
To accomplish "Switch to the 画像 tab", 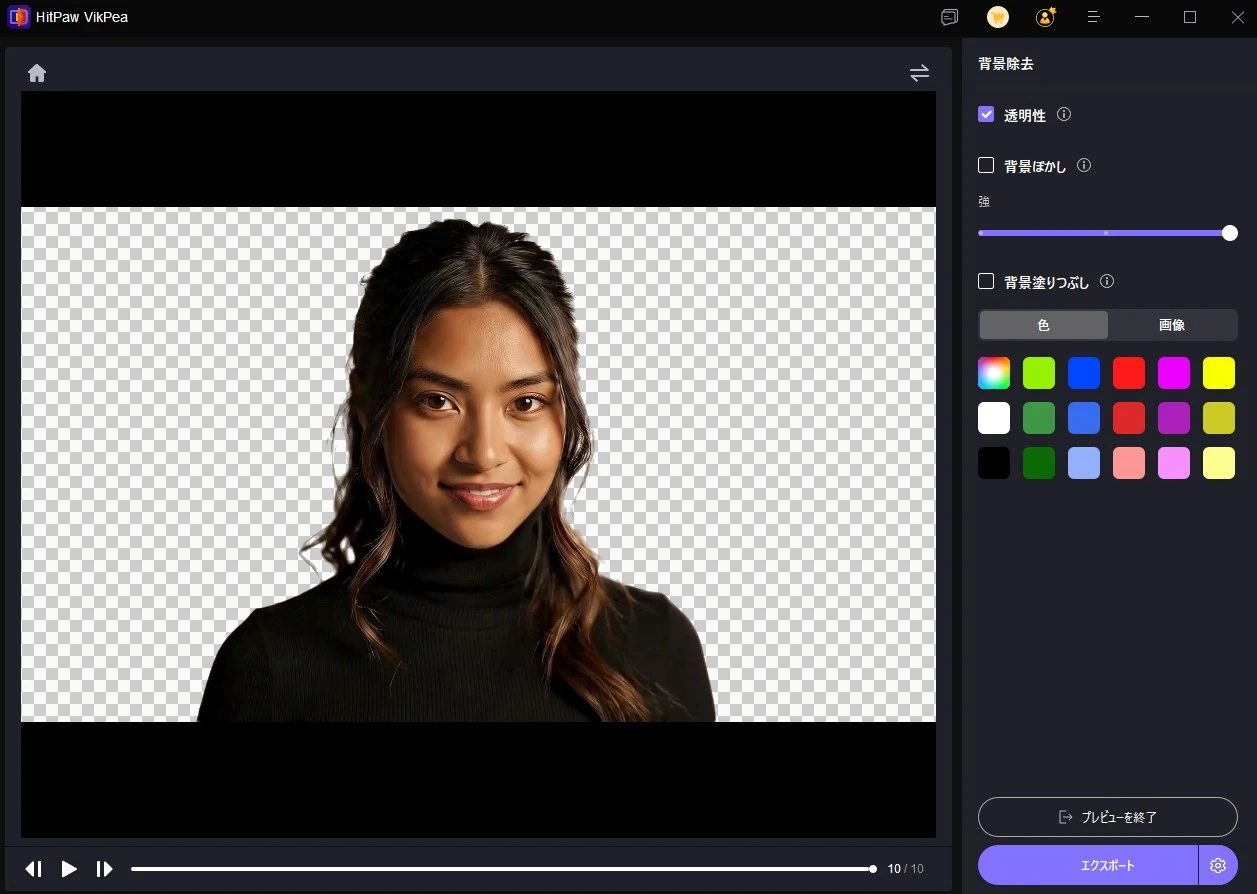I will pyautogui.click(x=1172, y=325).
